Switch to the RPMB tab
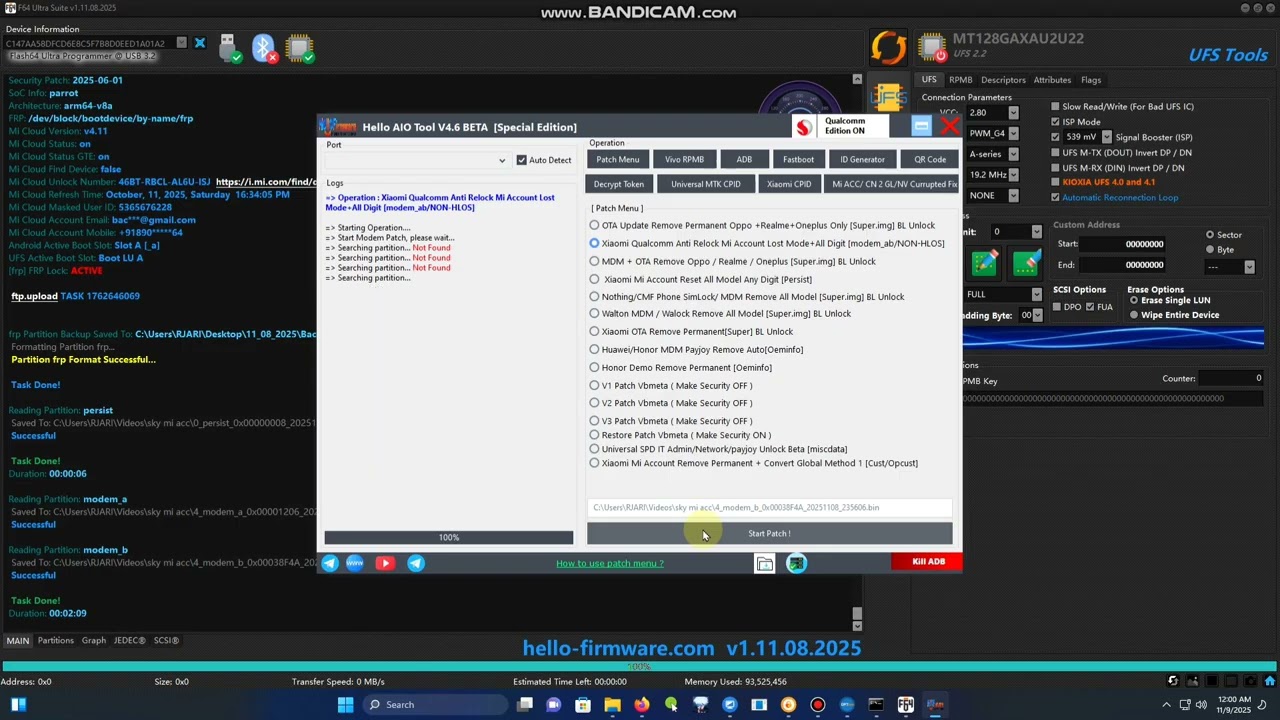The width and height of the screenshot is (1280, 720). [960, 80]
